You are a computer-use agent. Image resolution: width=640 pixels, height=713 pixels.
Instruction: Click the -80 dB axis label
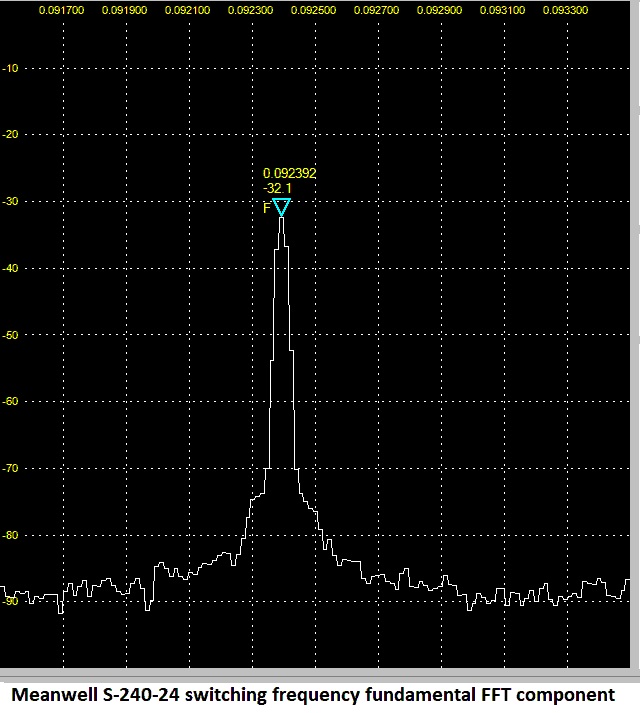10,535
